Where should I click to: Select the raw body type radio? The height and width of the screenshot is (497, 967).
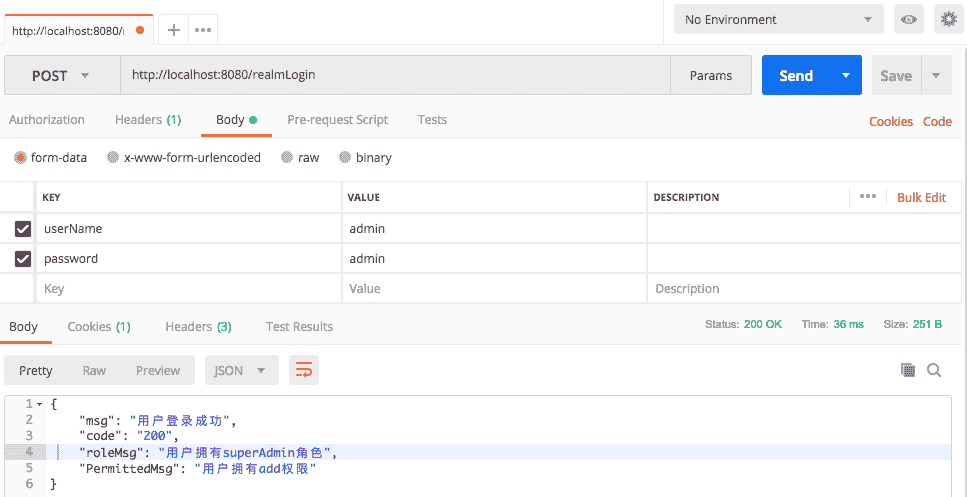coord(287,158)
